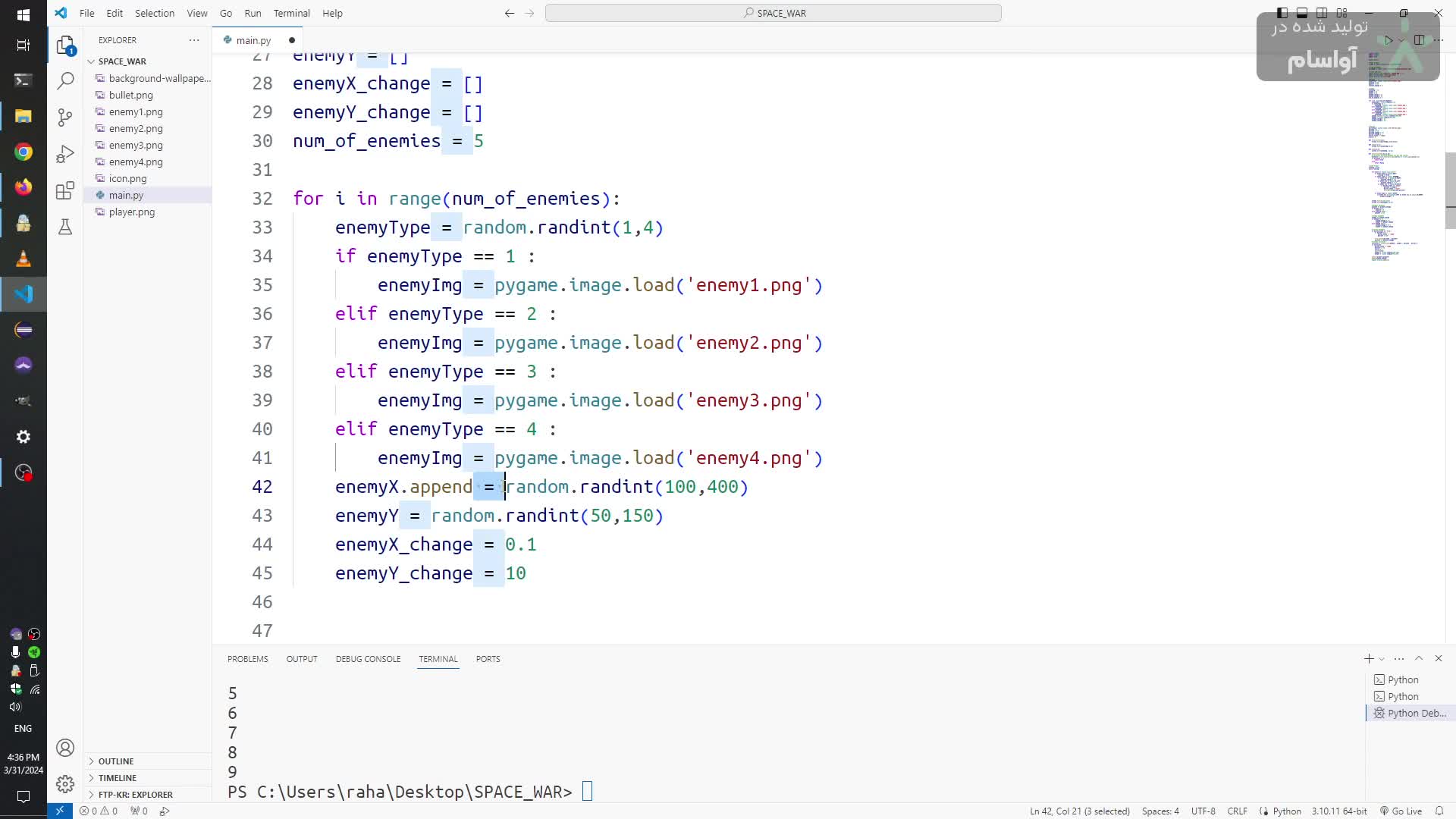Viewport: 1456px width, 819px height.
Task: Toggle bottom panel layout button
Action: 1301,13
